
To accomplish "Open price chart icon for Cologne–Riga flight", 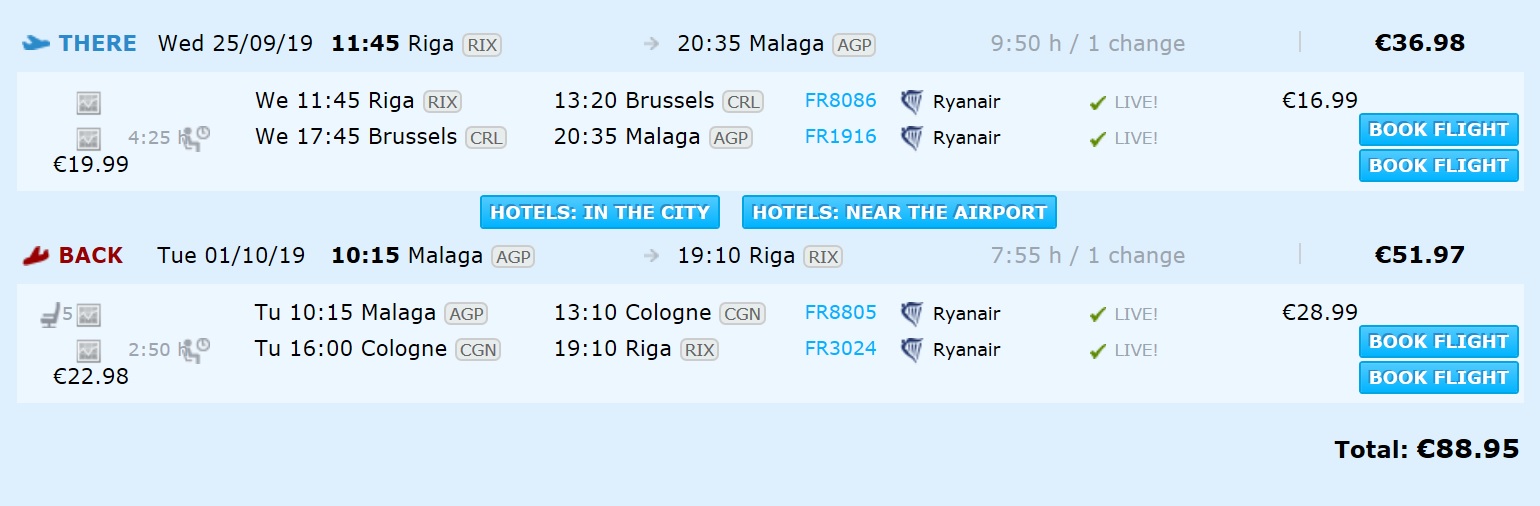I will pos(89,351).
